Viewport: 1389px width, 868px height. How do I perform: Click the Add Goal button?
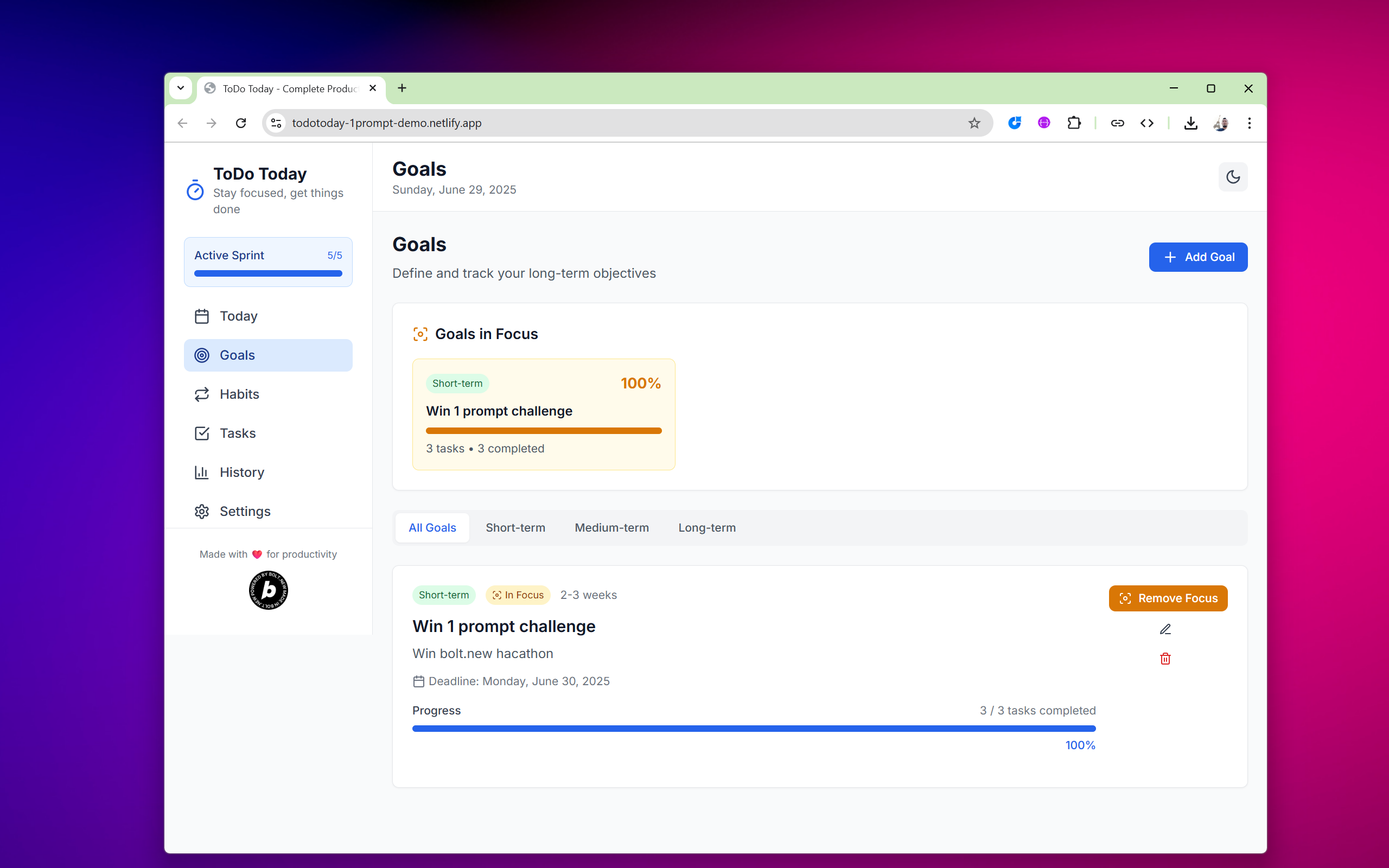[x=1198, y=257]
